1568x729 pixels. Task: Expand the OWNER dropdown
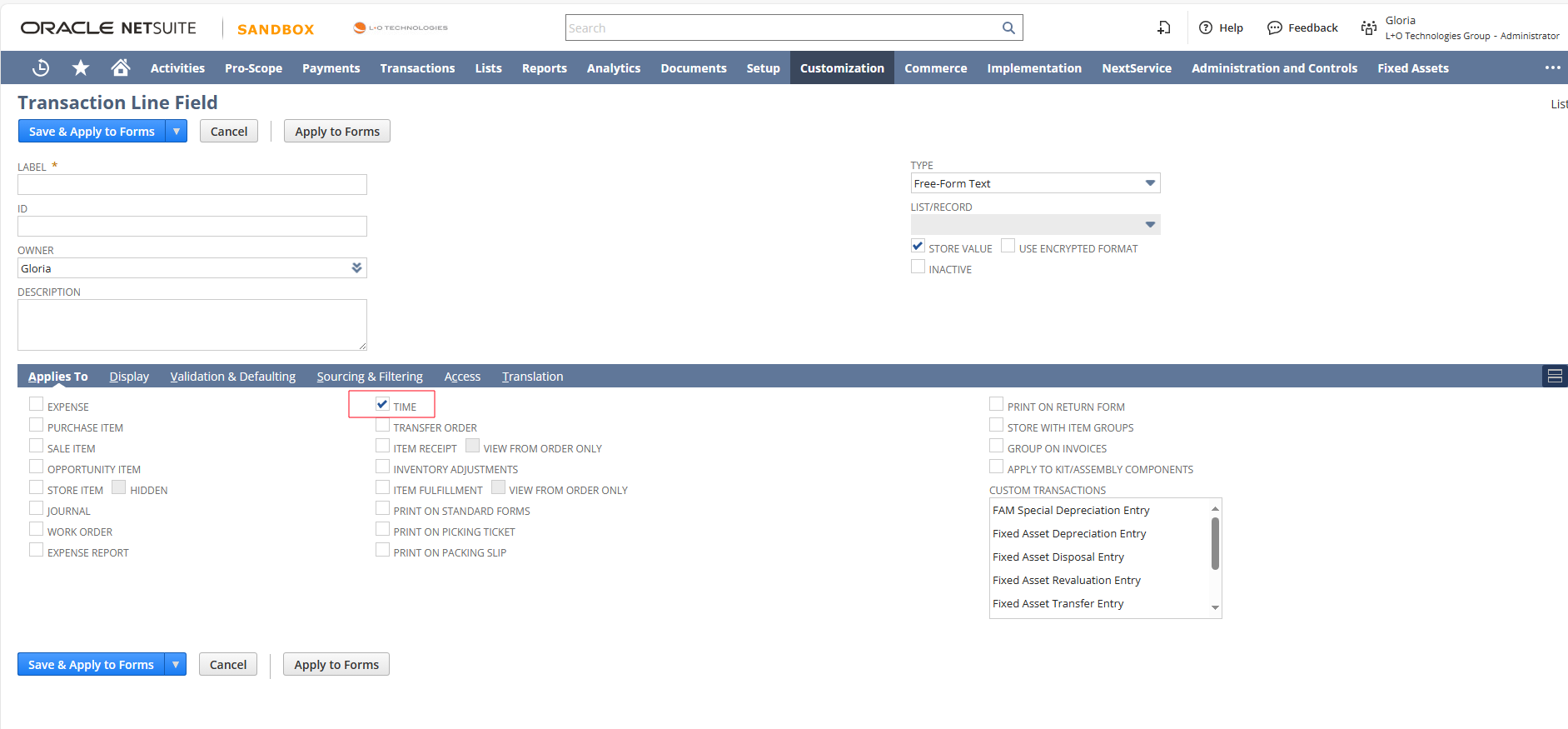pos(356,268)
